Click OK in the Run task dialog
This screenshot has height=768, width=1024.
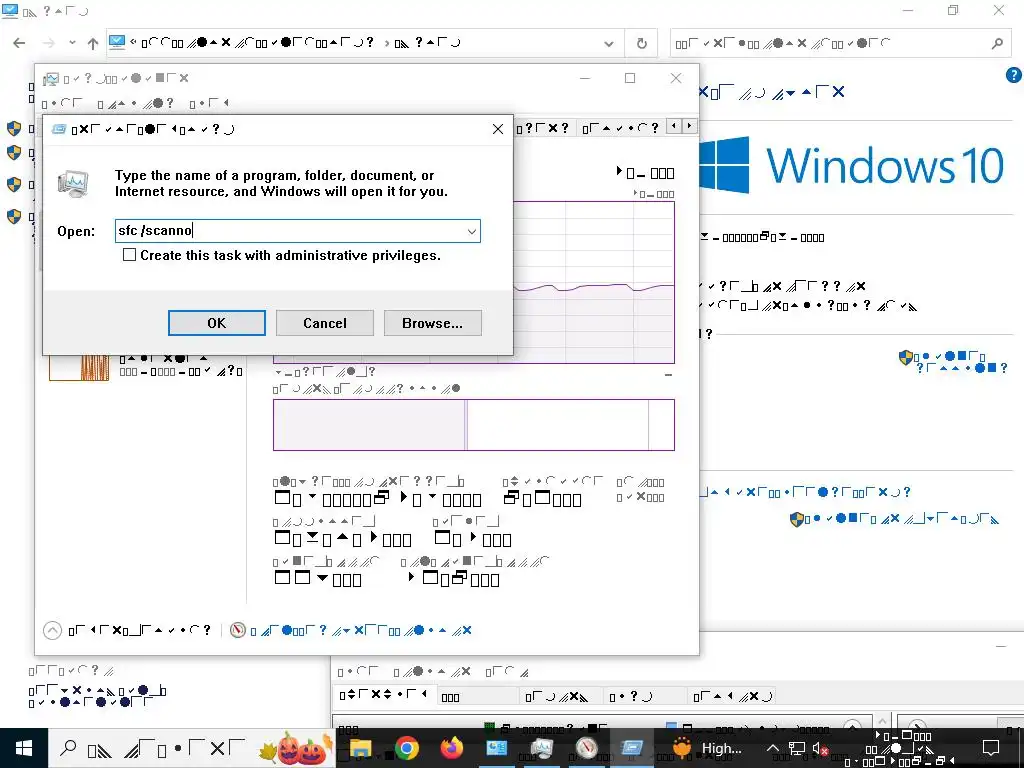217,323
